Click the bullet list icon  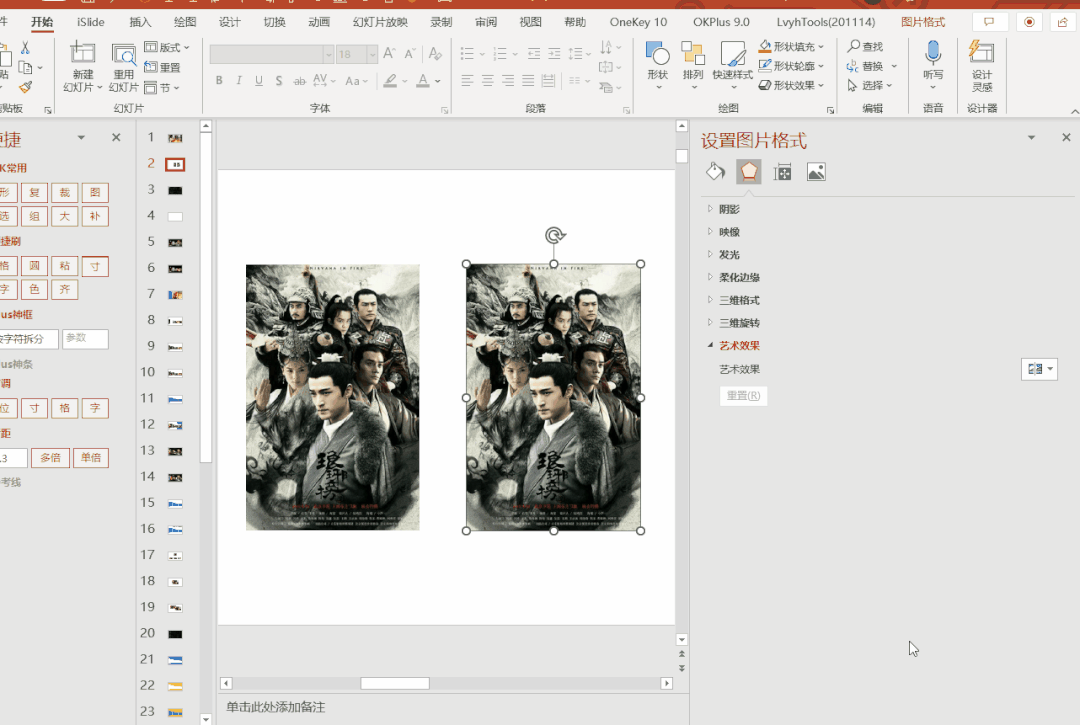pyautogui.click(x=467, y=53)
